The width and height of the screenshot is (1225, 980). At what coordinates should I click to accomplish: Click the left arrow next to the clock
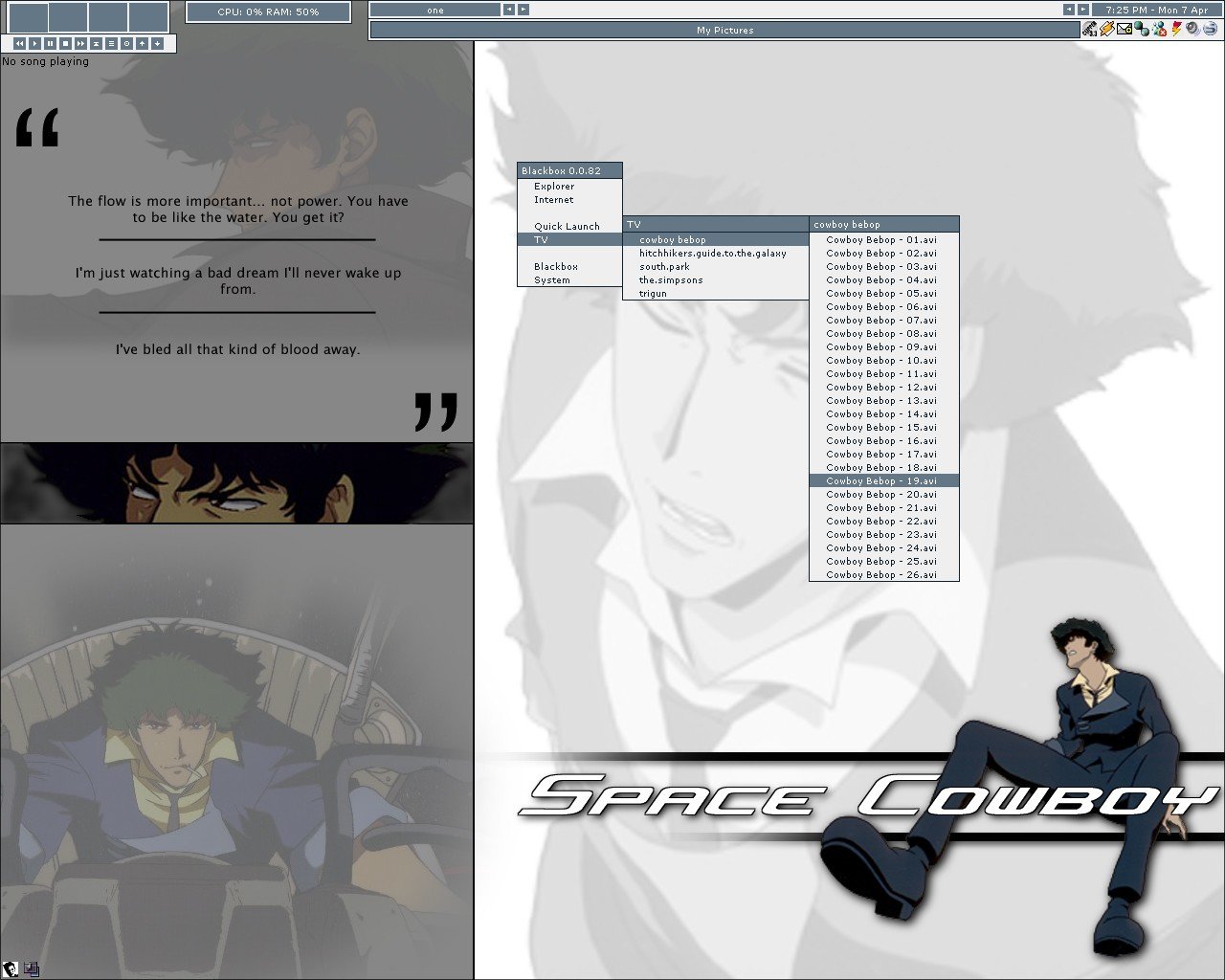[x=1069, y=10]
